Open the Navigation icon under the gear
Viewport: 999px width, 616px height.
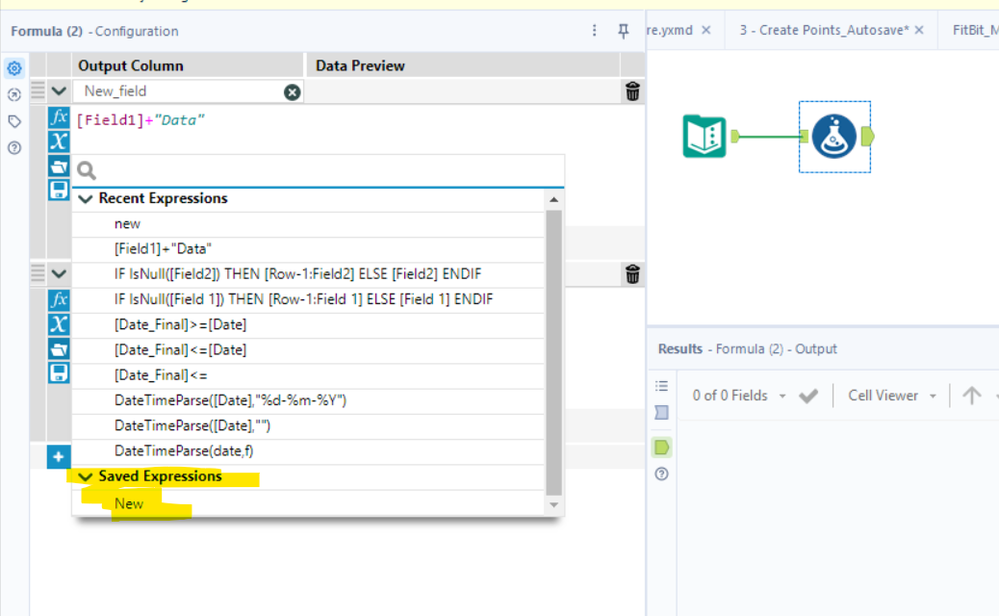pos(14,95)
